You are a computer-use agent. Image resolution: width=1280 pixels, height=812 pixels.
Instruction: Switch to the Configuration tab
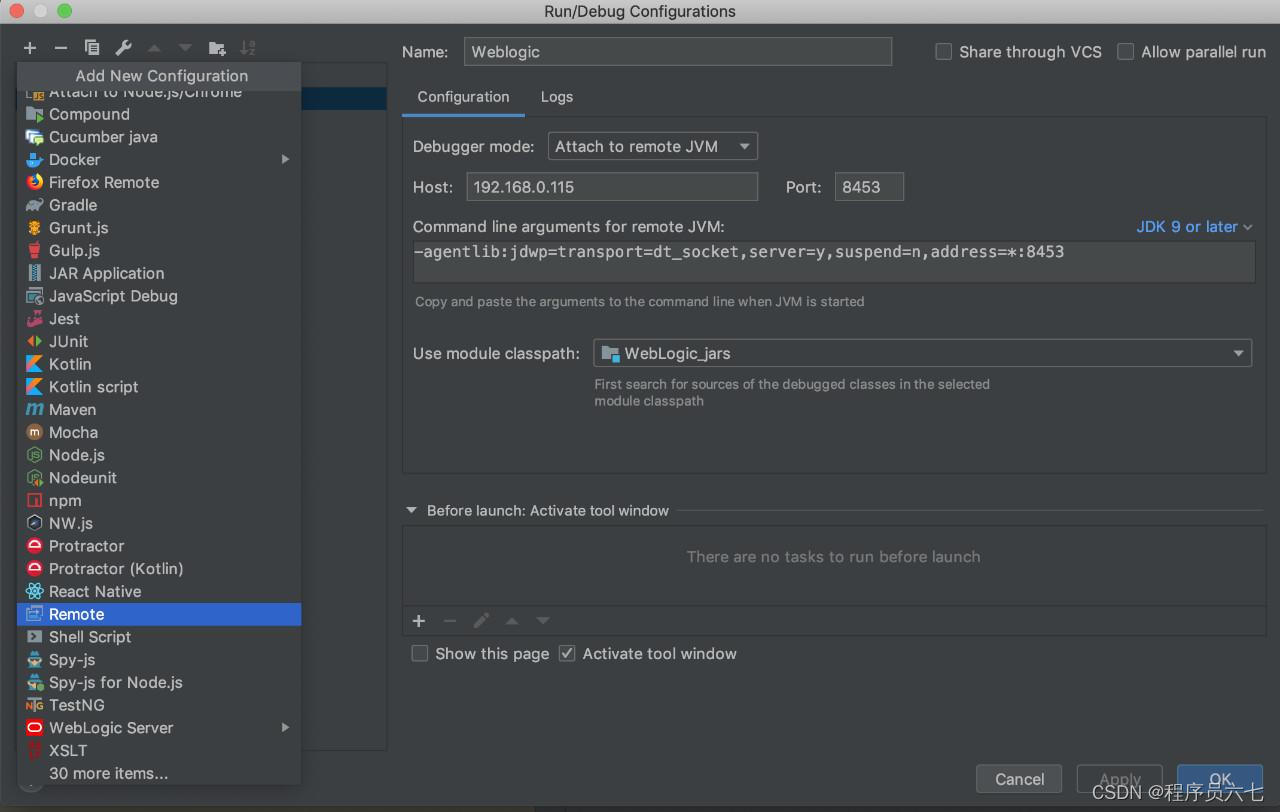coord(463,97)
